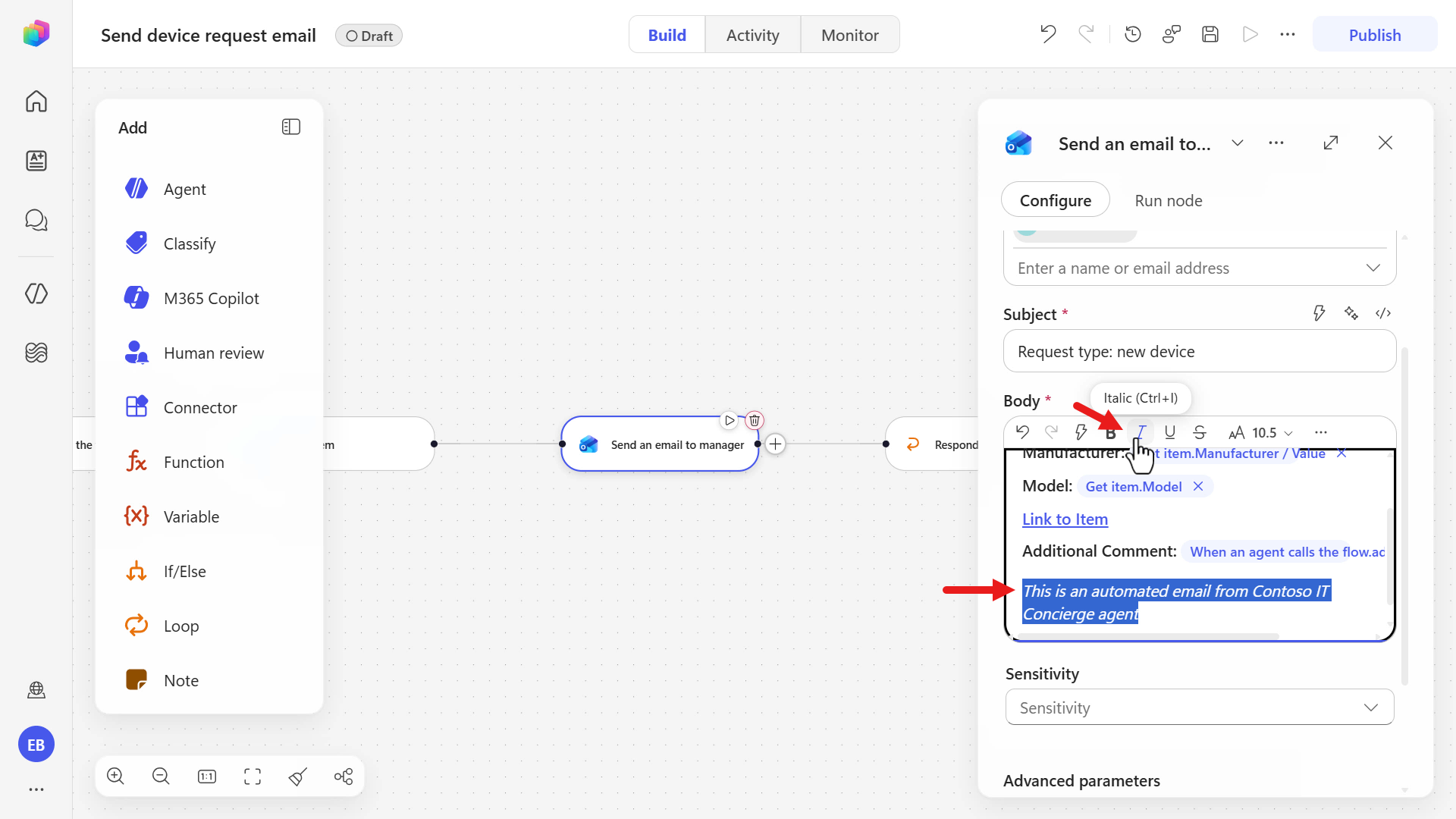Open version history in the top toolbar

tap(1133, 34)
